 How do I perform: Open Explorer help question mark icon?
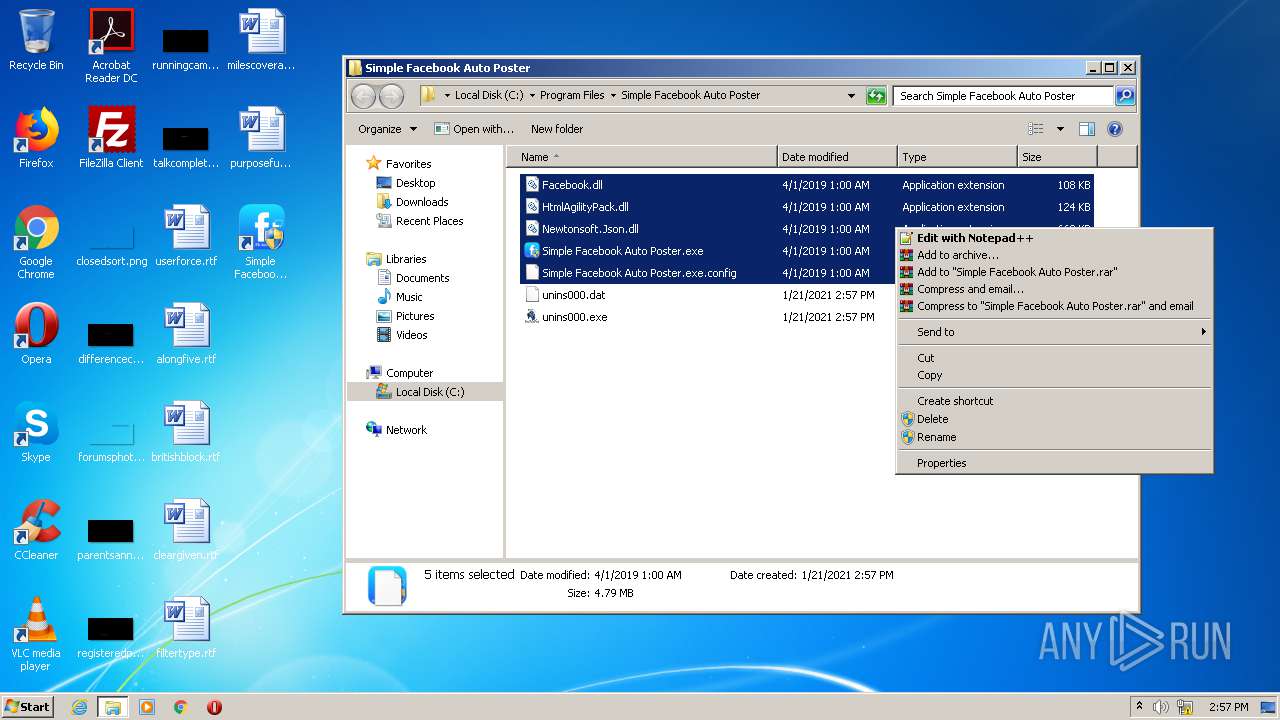(x=1115, y=129)
